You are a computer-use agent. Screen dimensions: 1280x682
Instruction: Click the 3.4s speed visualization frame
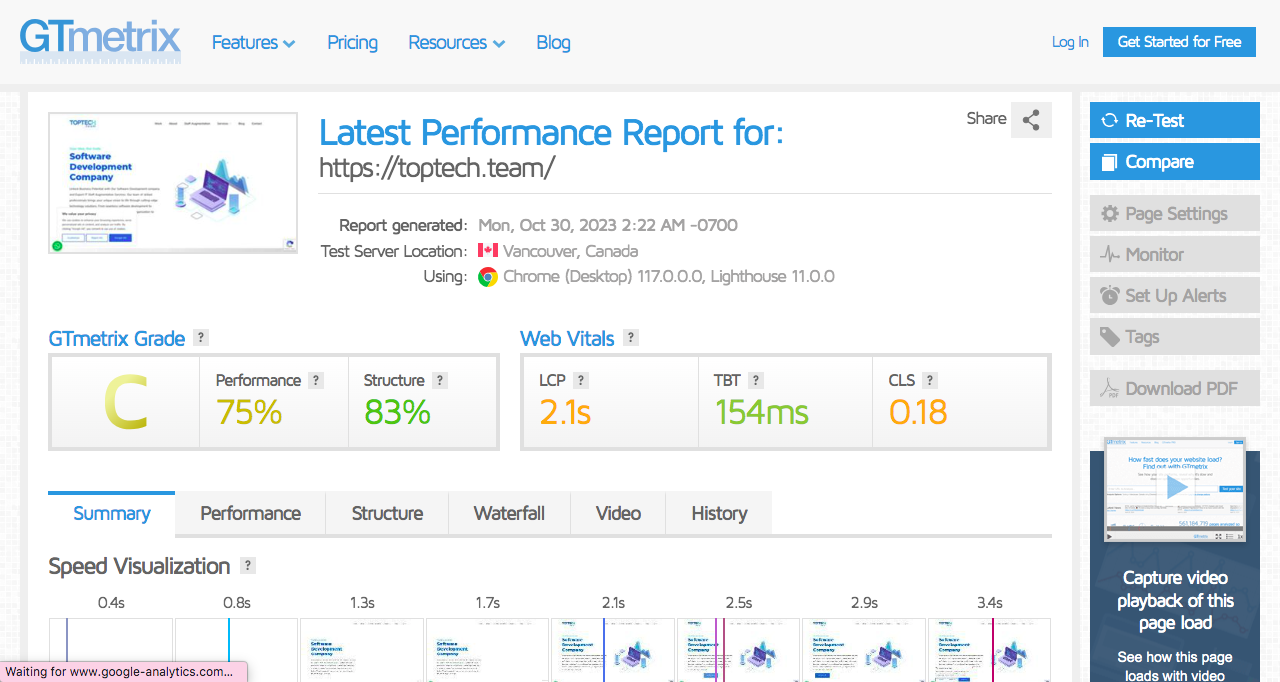pyautogui.click(x=989, y=650)
